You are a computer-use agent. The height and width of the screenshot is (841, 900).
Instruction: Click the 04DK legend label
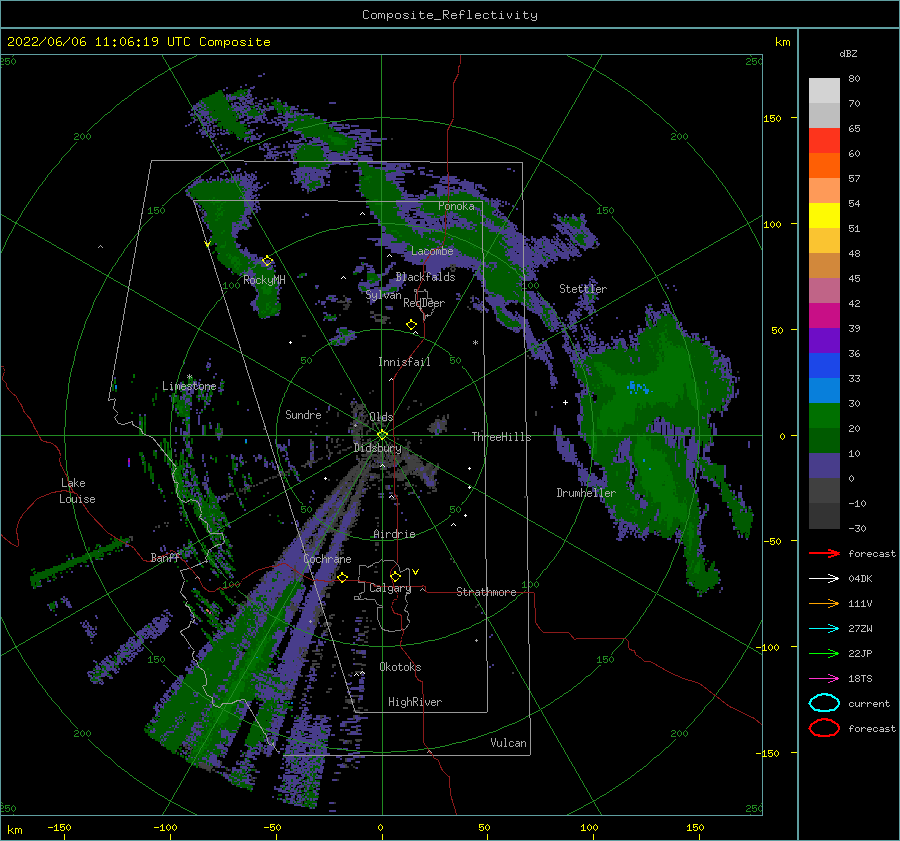pos(860,579)
